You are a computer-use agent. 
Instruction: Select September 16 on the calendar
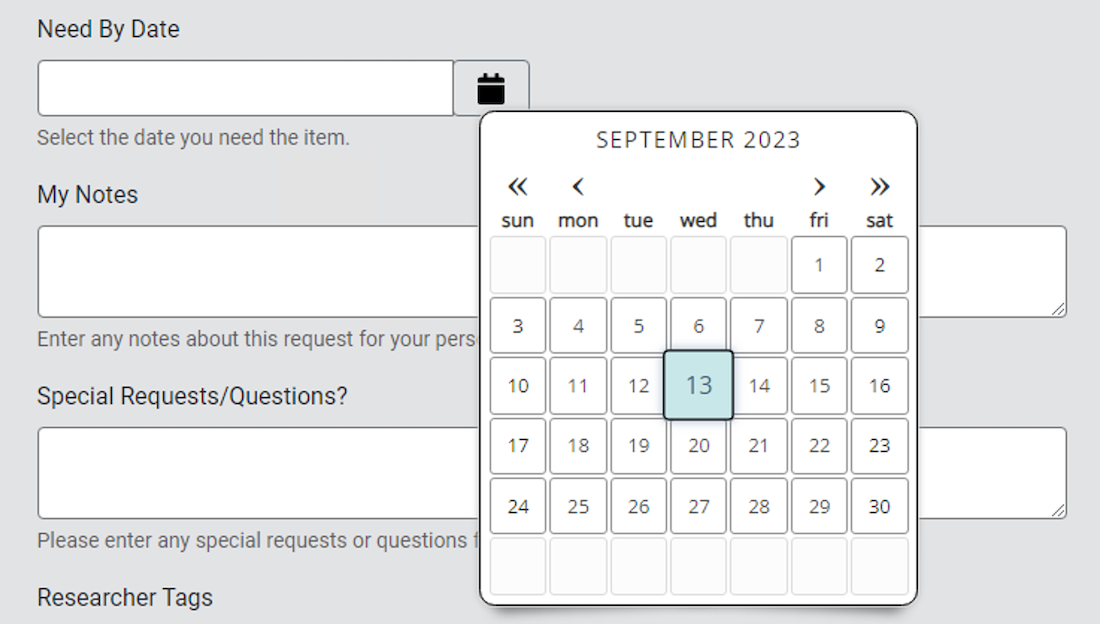879,385
